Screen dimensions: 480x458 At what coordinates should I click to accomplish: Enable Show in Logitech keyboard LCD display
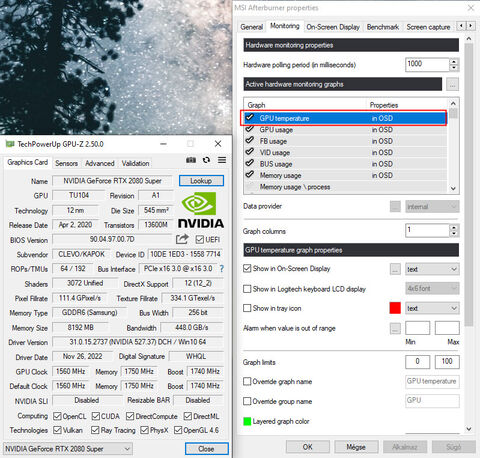(x=247, y=289)
